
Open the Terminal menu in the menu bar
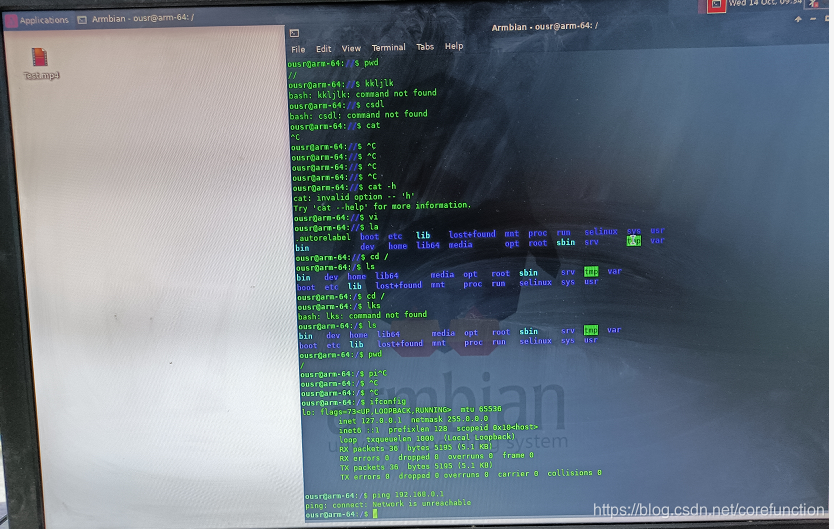point(388,47)
